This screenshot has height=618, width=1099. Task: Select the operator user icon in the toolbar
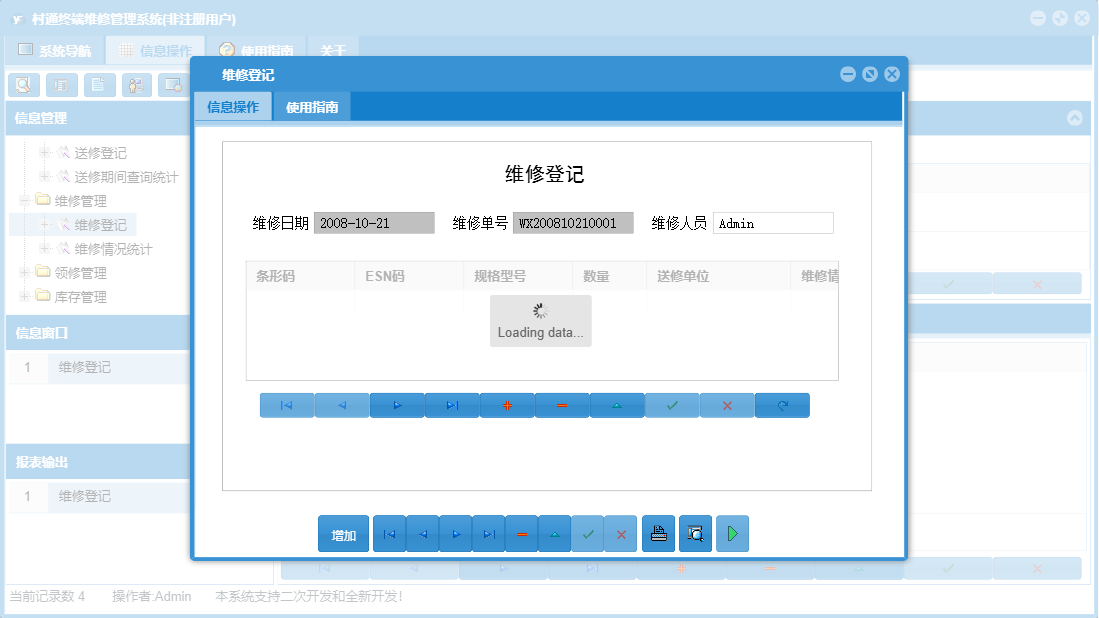pos(135,85)
